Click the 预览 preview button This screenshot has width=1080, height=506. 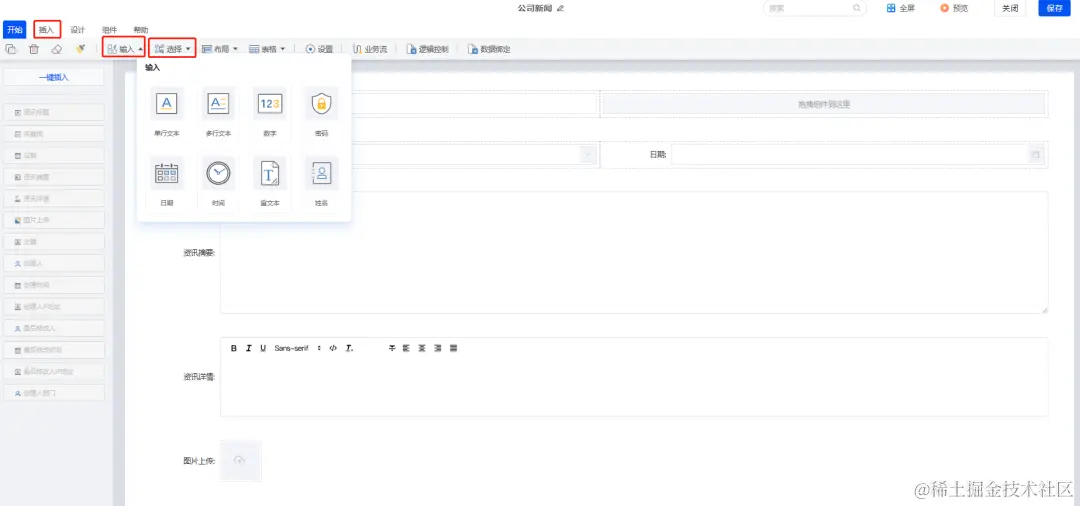click(954, 8)
